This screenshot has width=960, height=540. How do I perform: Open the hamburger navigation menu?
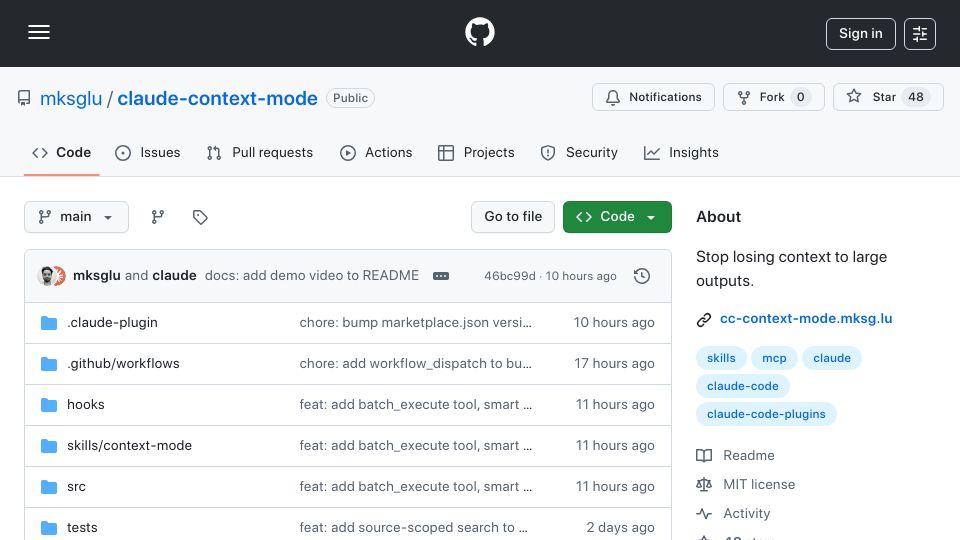pyautogui.click(x=39, y=32)
